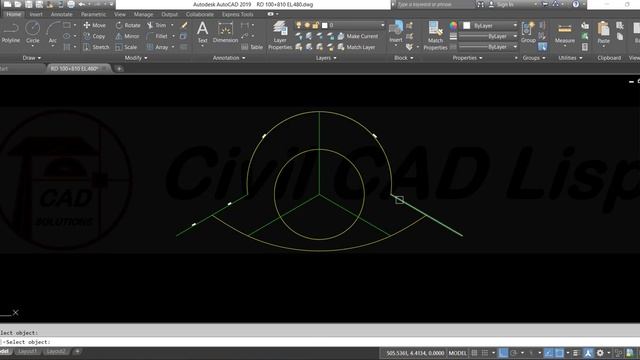Expand the Block panel

[x=403, y=58]
